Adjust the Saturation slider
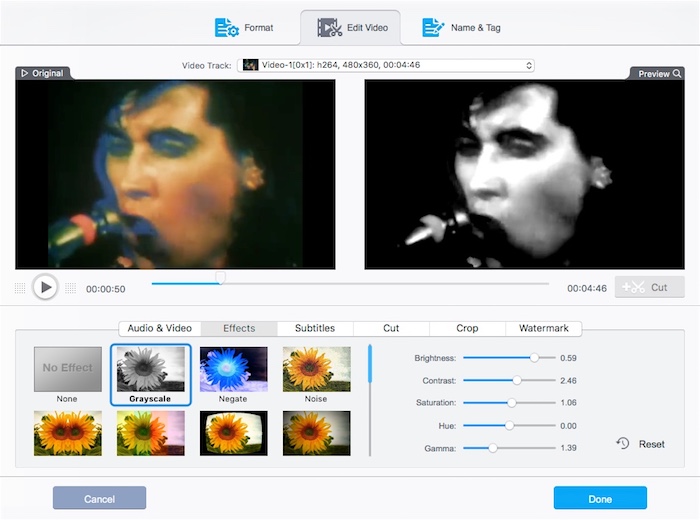 [x=509, y=403]
